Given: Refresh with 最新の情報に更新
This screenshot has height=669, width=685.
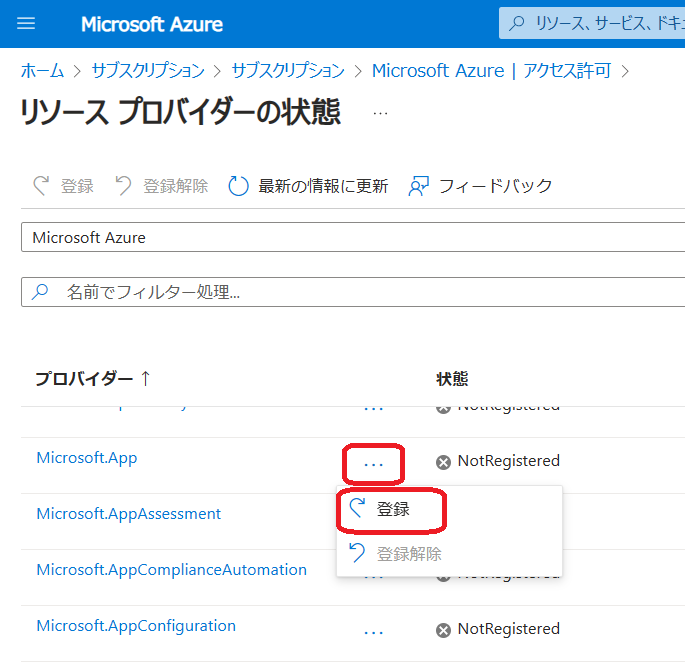Looking at the screenshot, I should coord(308,186).
